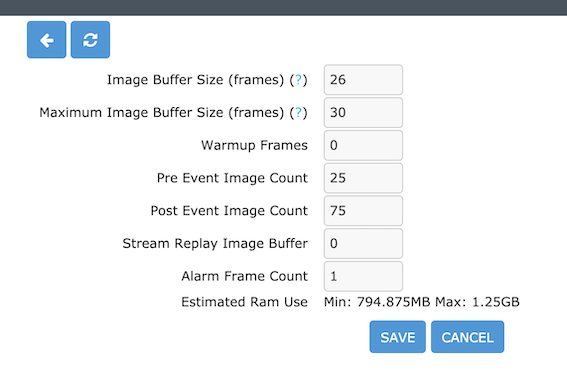Focus the Image Buffer Size field
Image resolution: width=567 pixels, height=370 pixels.
pyautogui.click(x=363, y=80)
